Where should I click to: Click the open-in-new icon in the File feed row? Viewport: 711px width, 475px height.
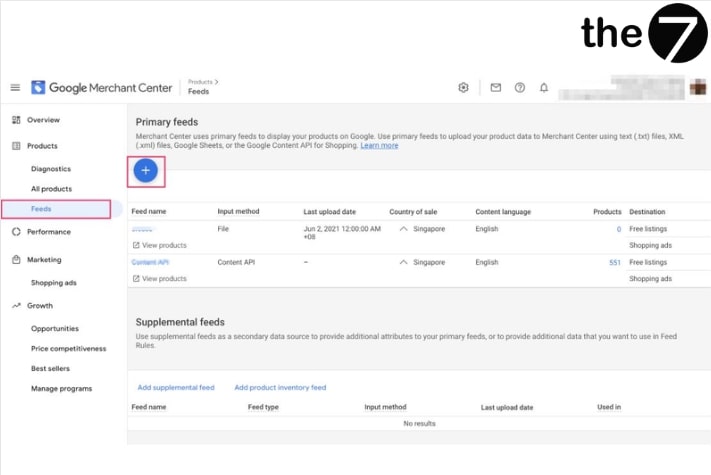click(x=136, y=245)
